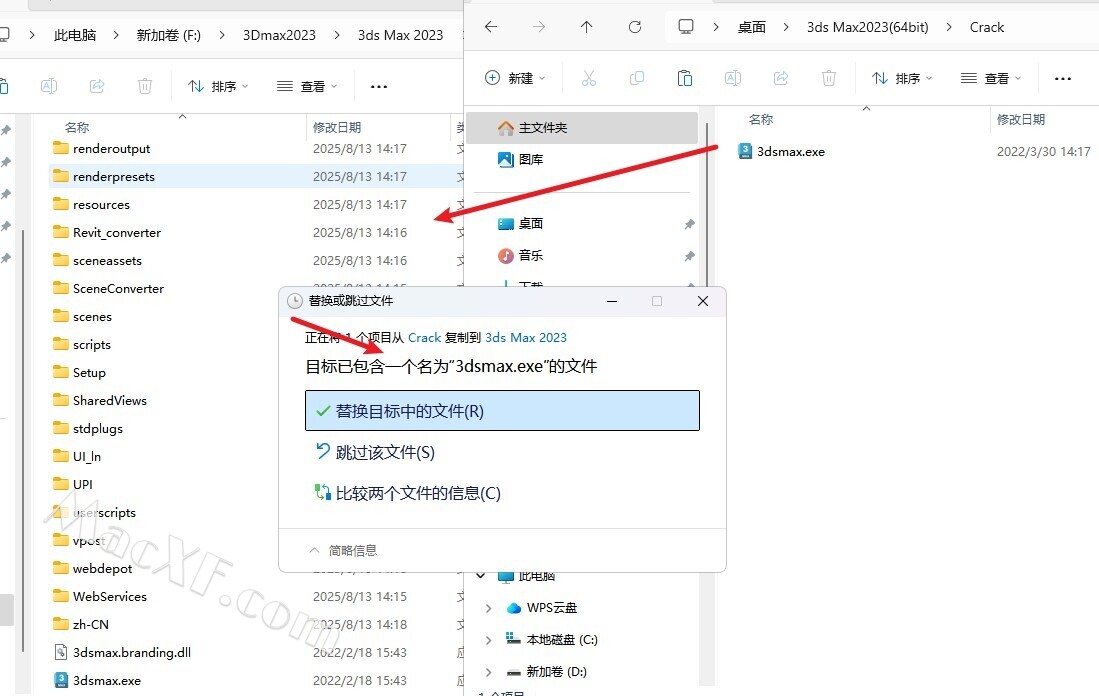Select the stdplugs folder
This screenshot has height=696, width=1099.
point(88,428)
